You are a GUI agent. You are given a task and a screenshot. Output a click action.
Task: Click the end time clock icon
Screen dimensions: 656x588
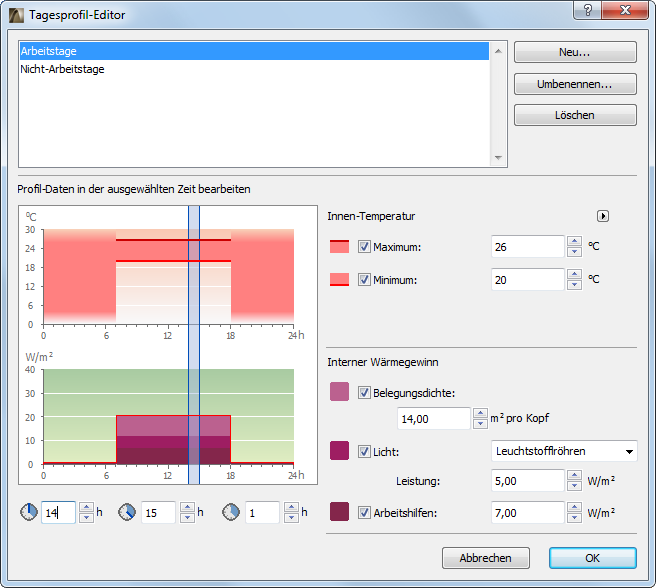[x=127, y=512]
